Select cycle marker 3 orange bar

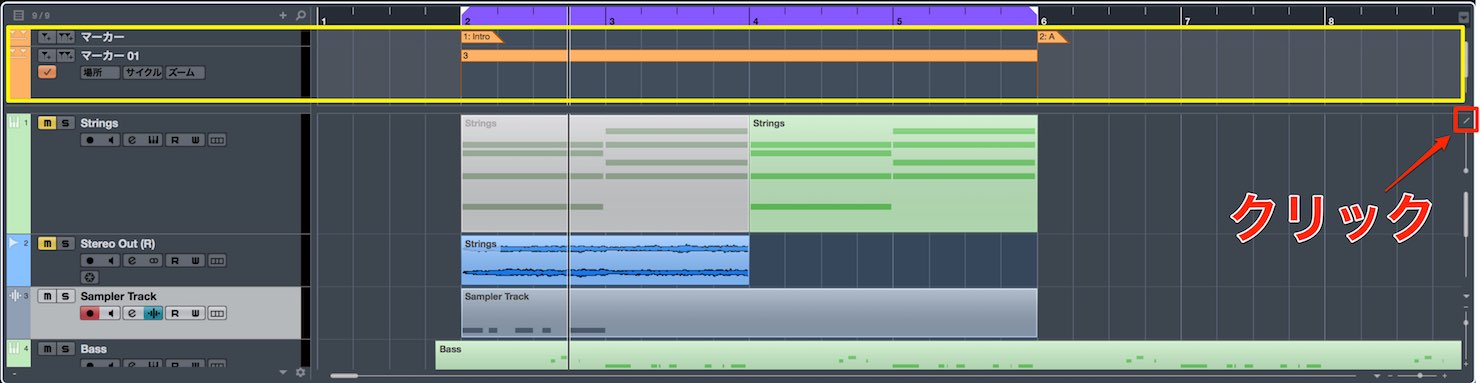click(x=749, y=56)
